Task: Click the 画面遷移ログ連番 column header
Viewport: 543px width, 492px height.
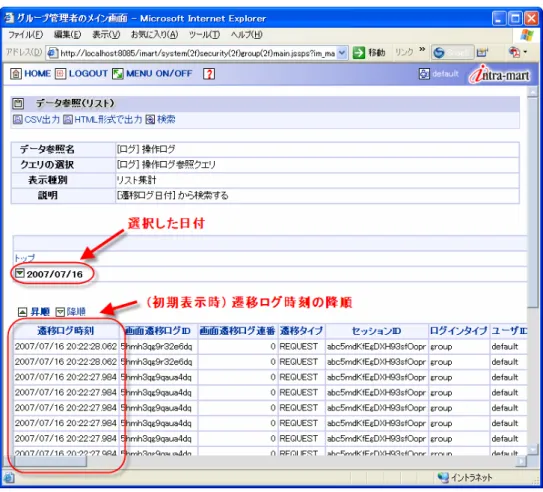Action: coord(237,331)
